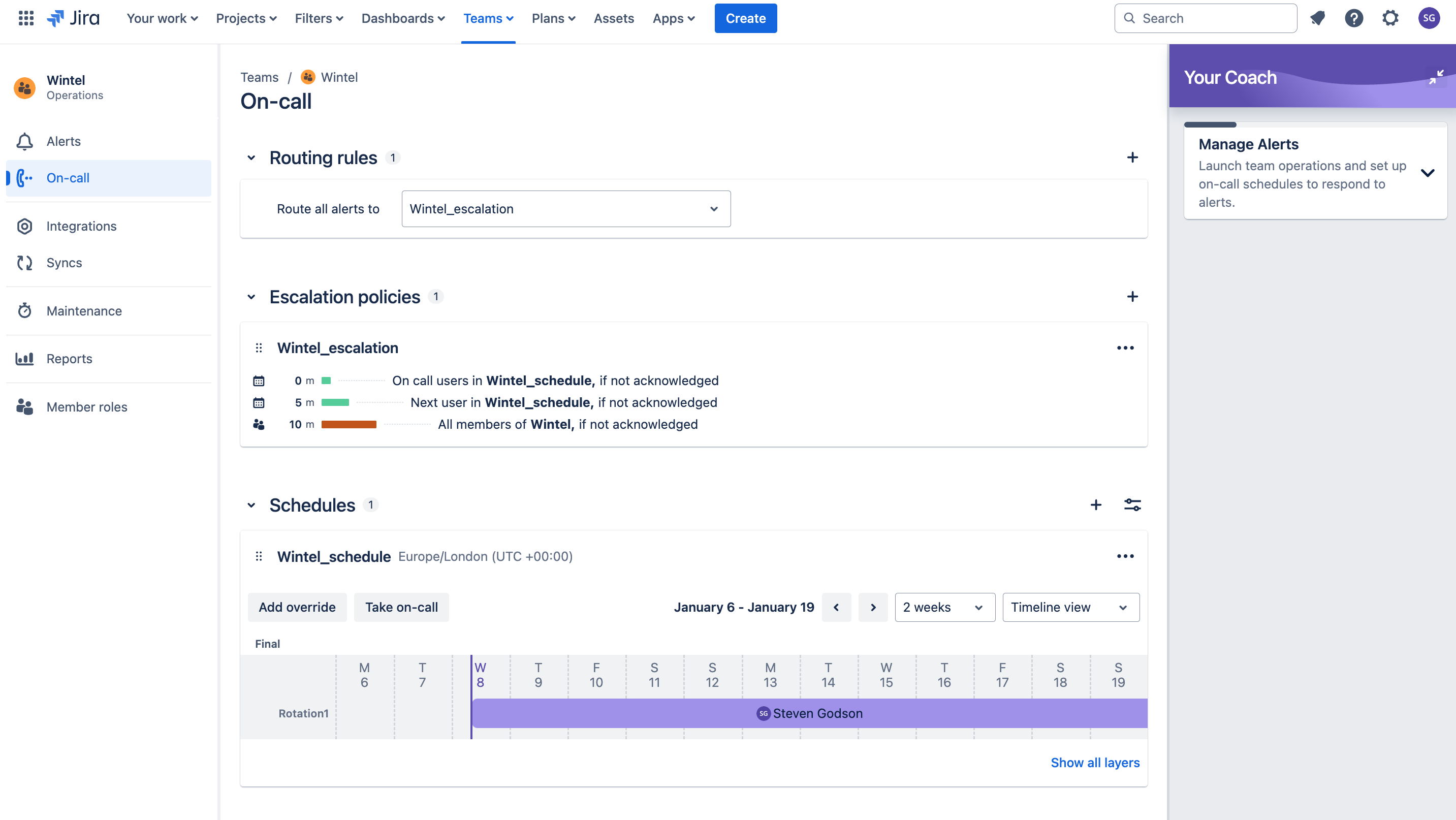Click the search magnifier icon
The height and width of the screenshot is (820, 1456).
pyautogui.click(x=1129, y=18)
